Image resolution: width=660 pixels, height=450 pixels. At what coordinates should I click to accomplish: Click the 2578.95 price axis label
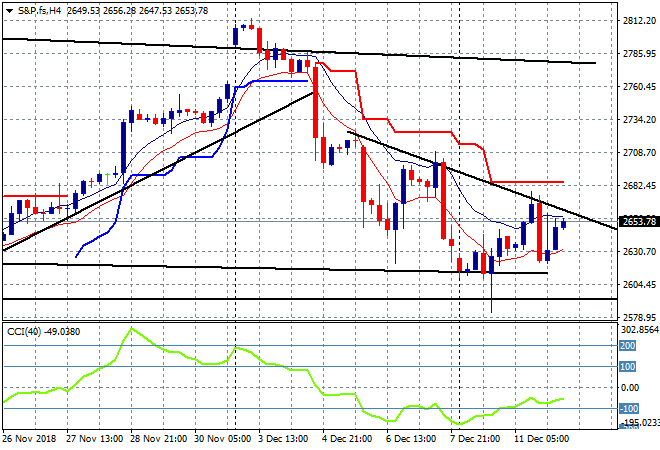pyautogui.click(x=639, y=317)
